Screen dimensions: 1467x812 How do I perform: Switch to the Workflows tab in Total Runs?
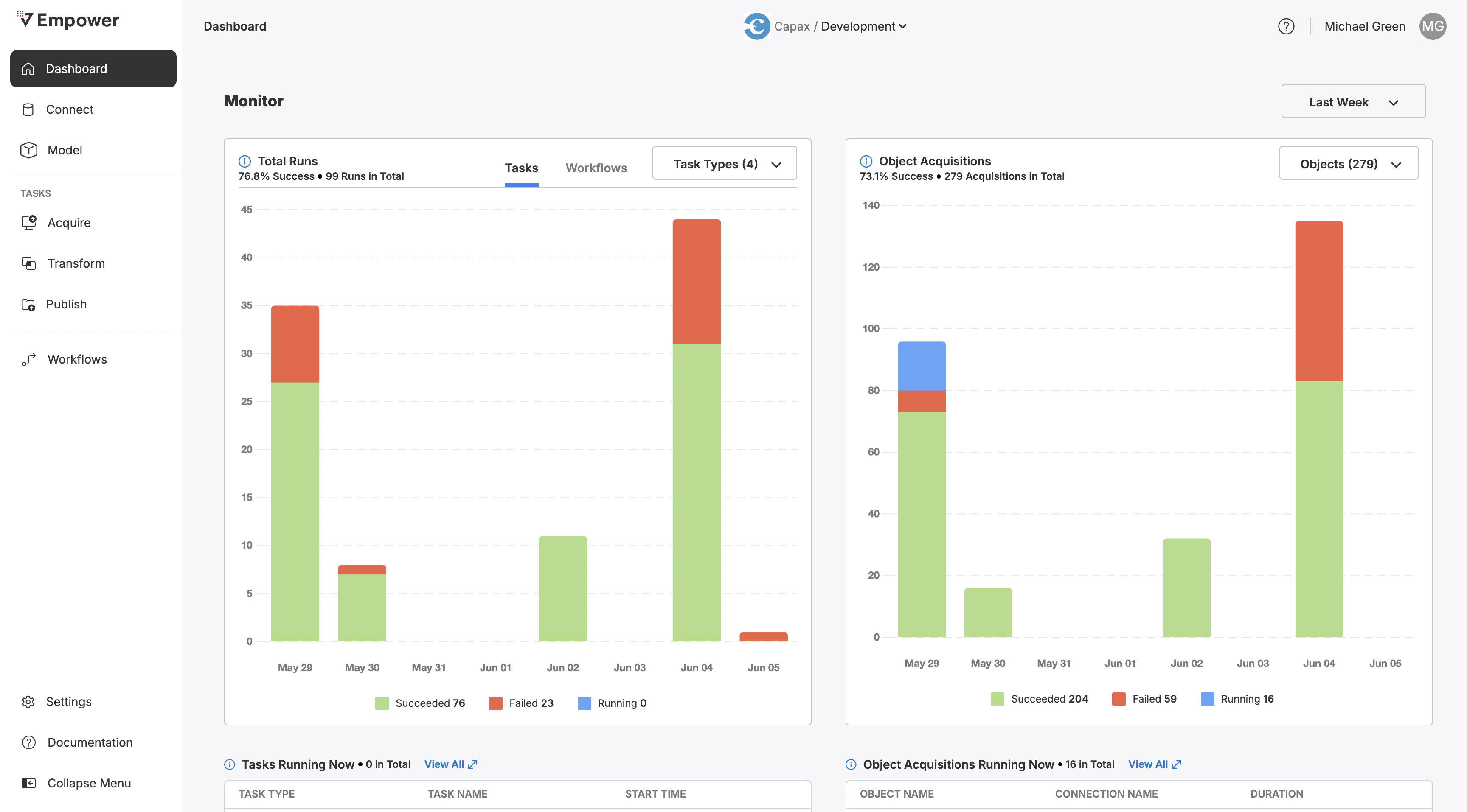coord(596,168)
